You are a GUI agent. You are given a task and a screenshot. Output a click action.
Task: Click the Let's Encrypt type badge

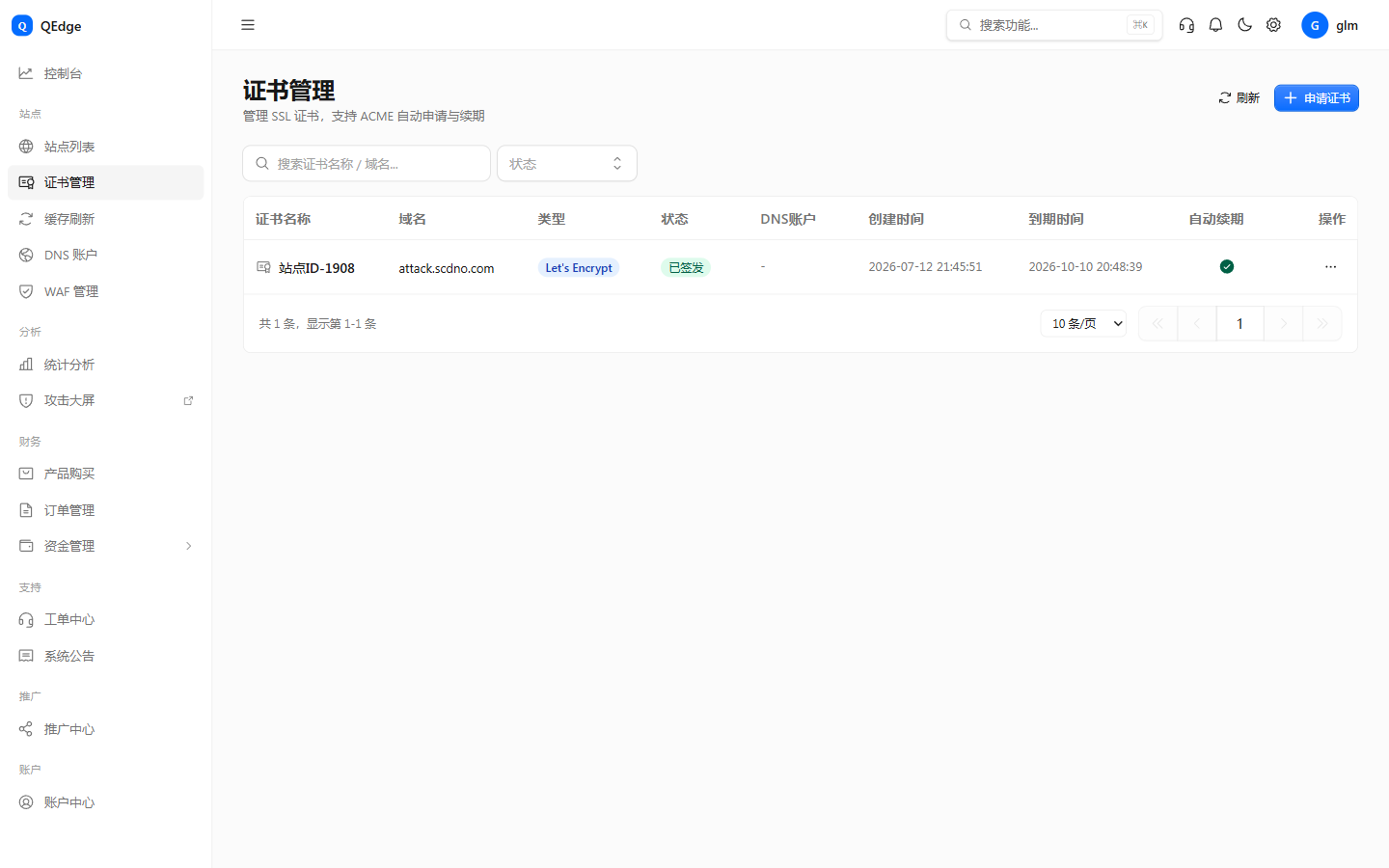pyautogui.click(x=579, y=268)
